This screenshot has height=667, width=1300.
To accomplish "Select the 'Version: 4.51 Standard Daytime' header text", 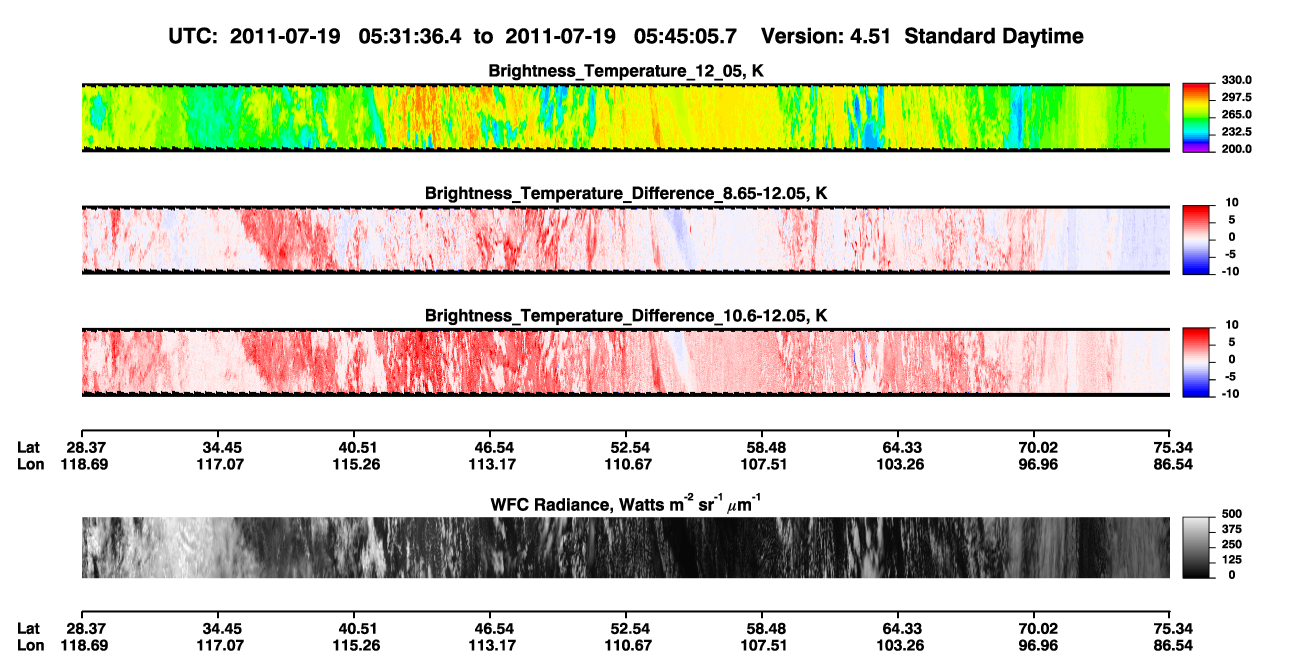I will coord(922,36).
